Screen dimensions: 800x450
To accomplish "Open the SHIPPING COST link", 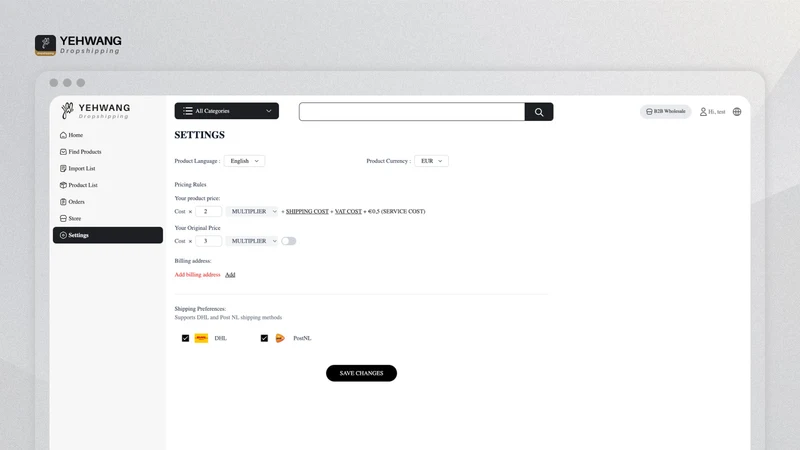I will coord(307,211).
